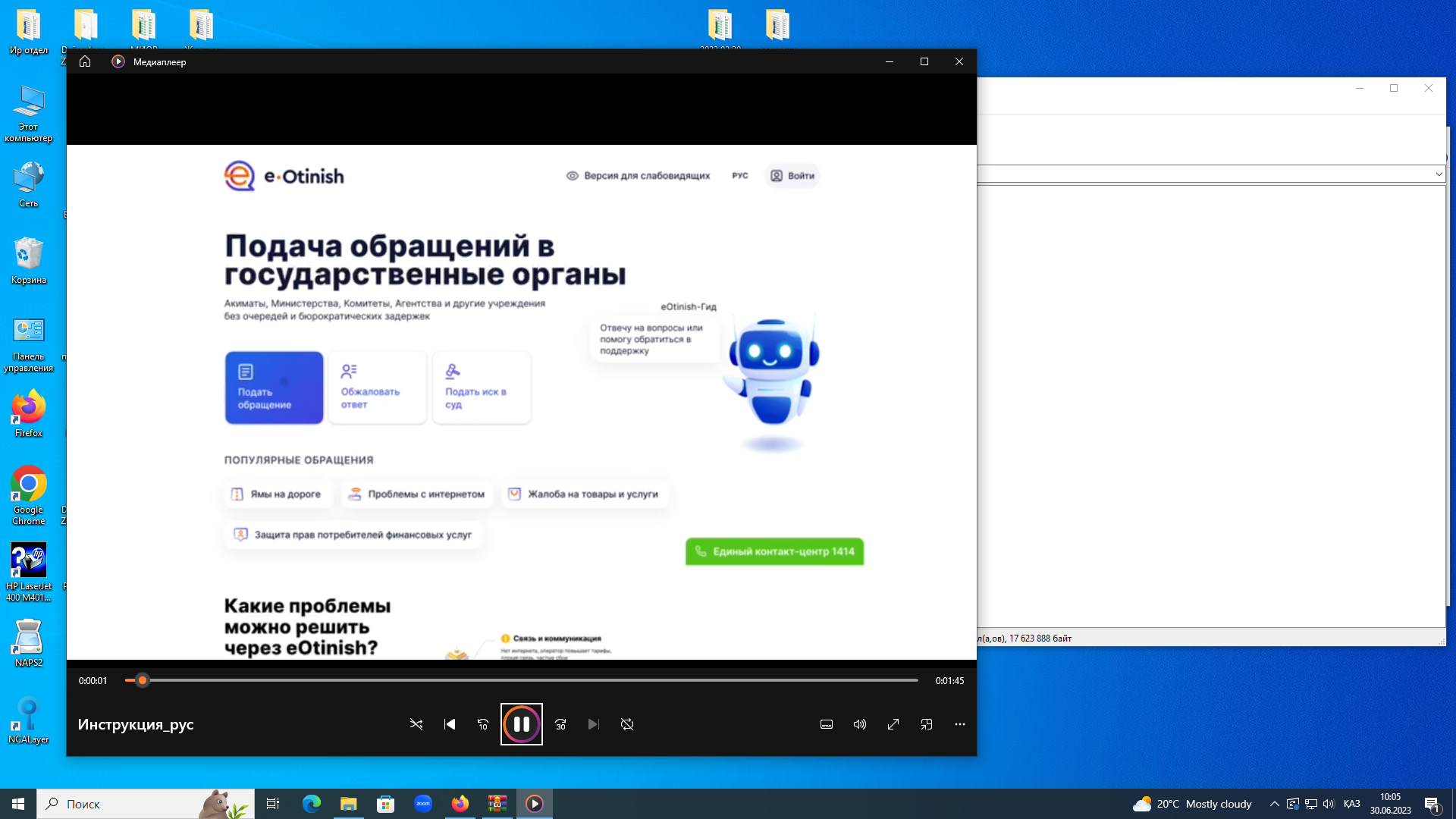Expand the dropdown in background window
The height and width of the screenshot is (819, 1456).
(x=1439, y=174)
